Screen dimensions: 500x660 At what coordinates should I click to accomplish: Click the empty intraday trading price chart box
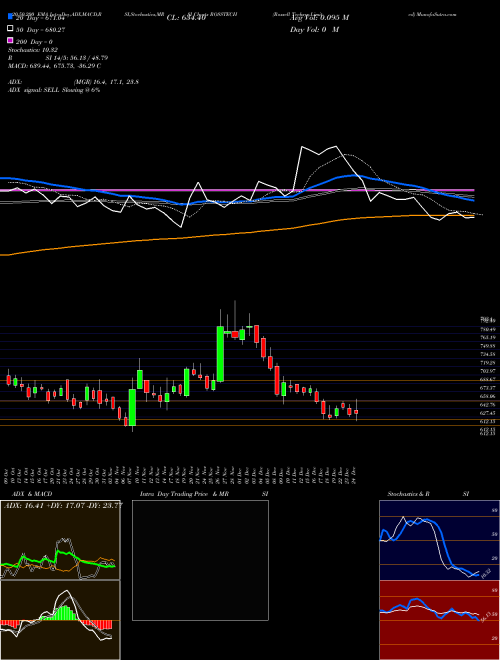pos(200,560)
